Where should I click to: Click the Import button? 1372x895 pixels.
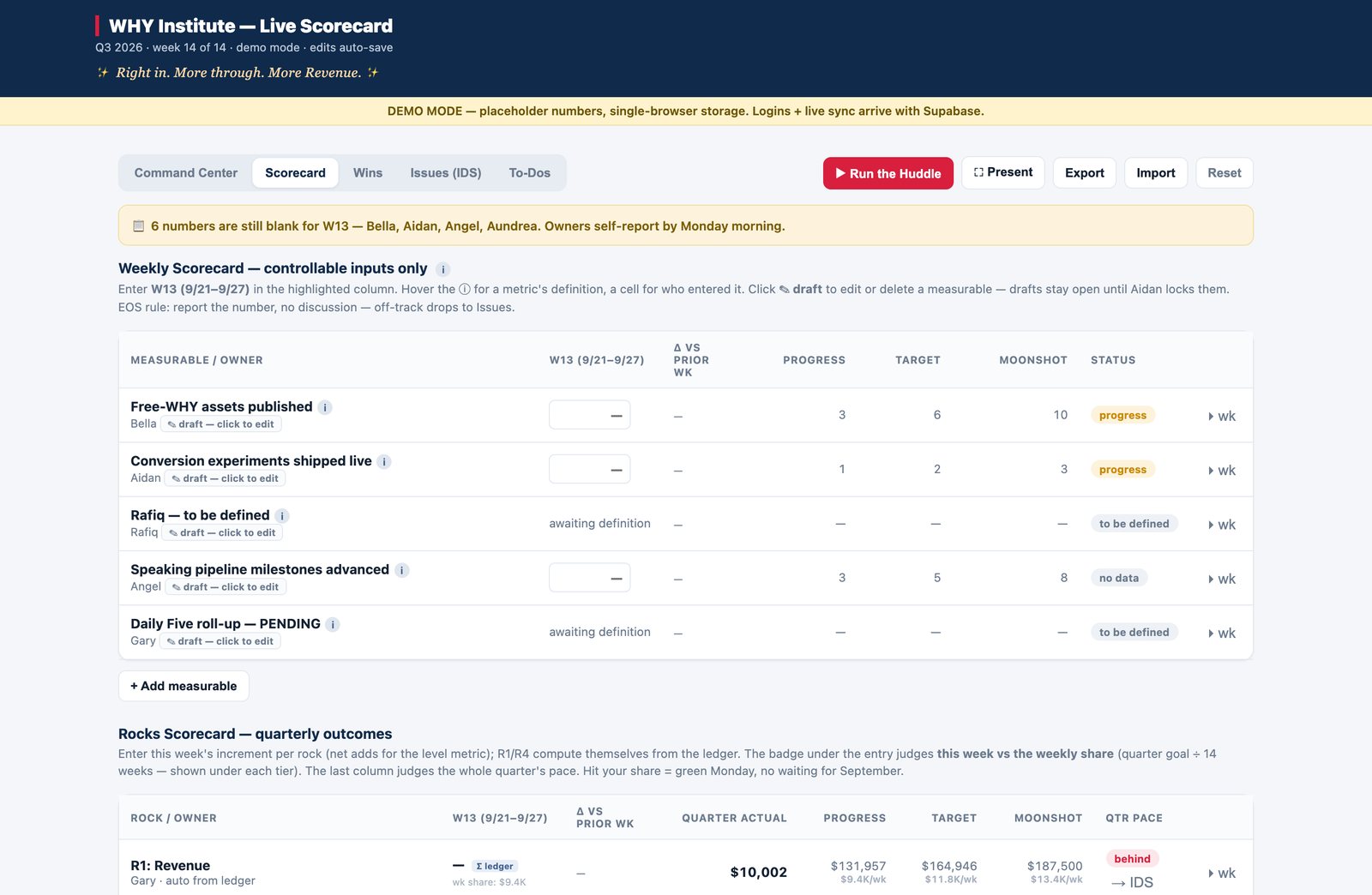coord(1156,173)
